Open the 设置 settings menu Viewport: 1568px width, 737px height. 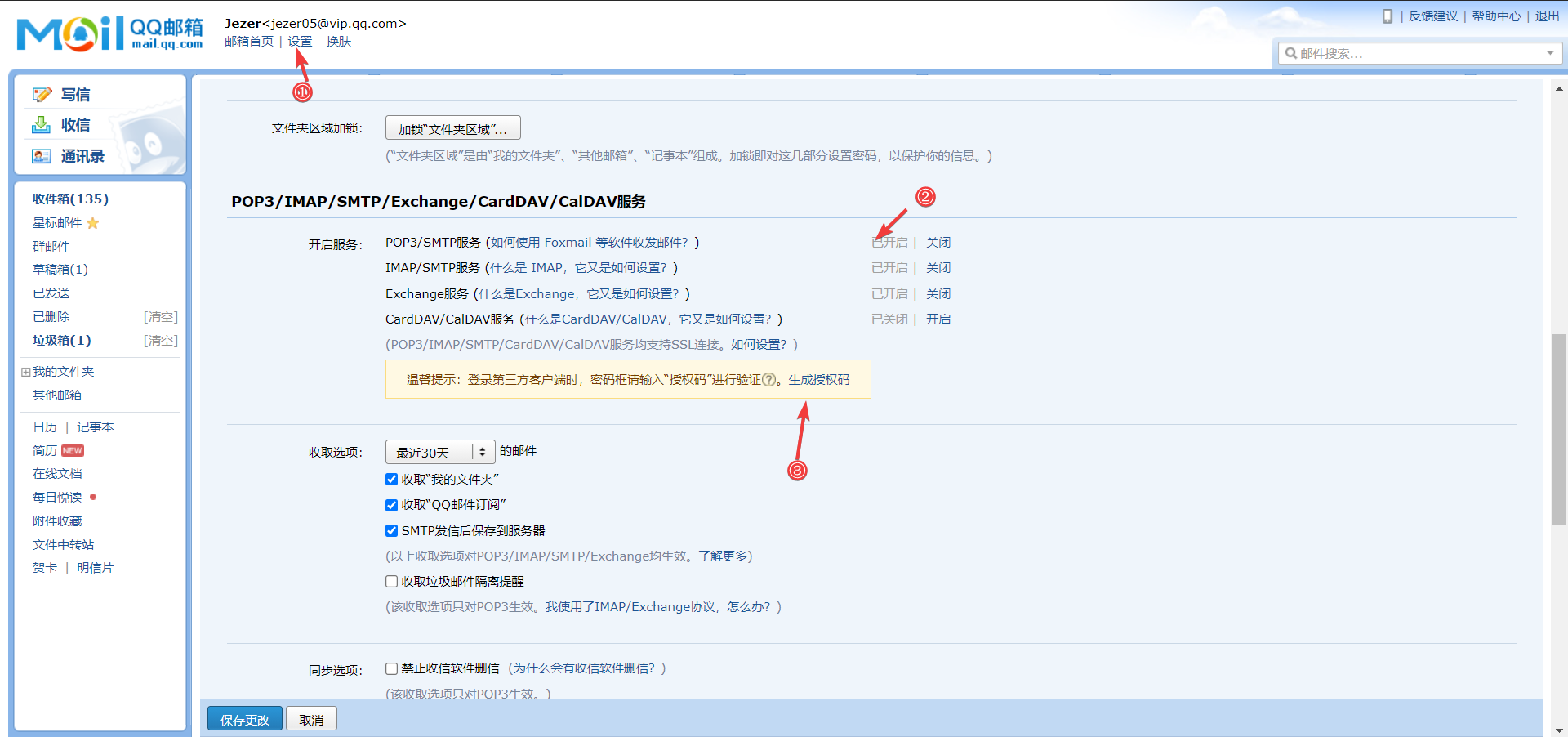pyautogui.click(x=300, y=41)
